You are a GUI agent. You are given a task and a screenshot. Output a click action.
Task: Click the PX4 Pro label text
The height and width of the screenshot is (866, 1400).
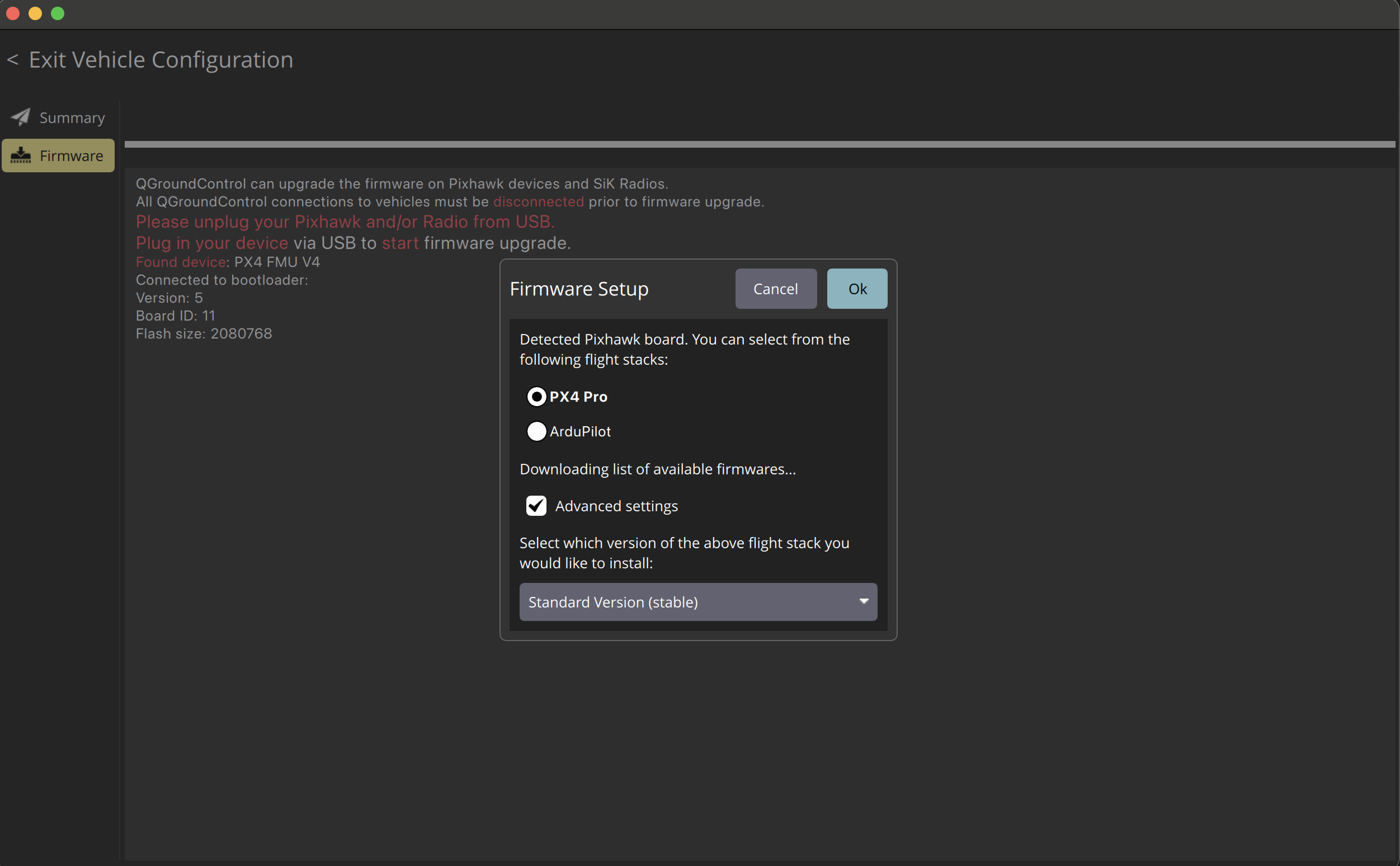(578, 396)
